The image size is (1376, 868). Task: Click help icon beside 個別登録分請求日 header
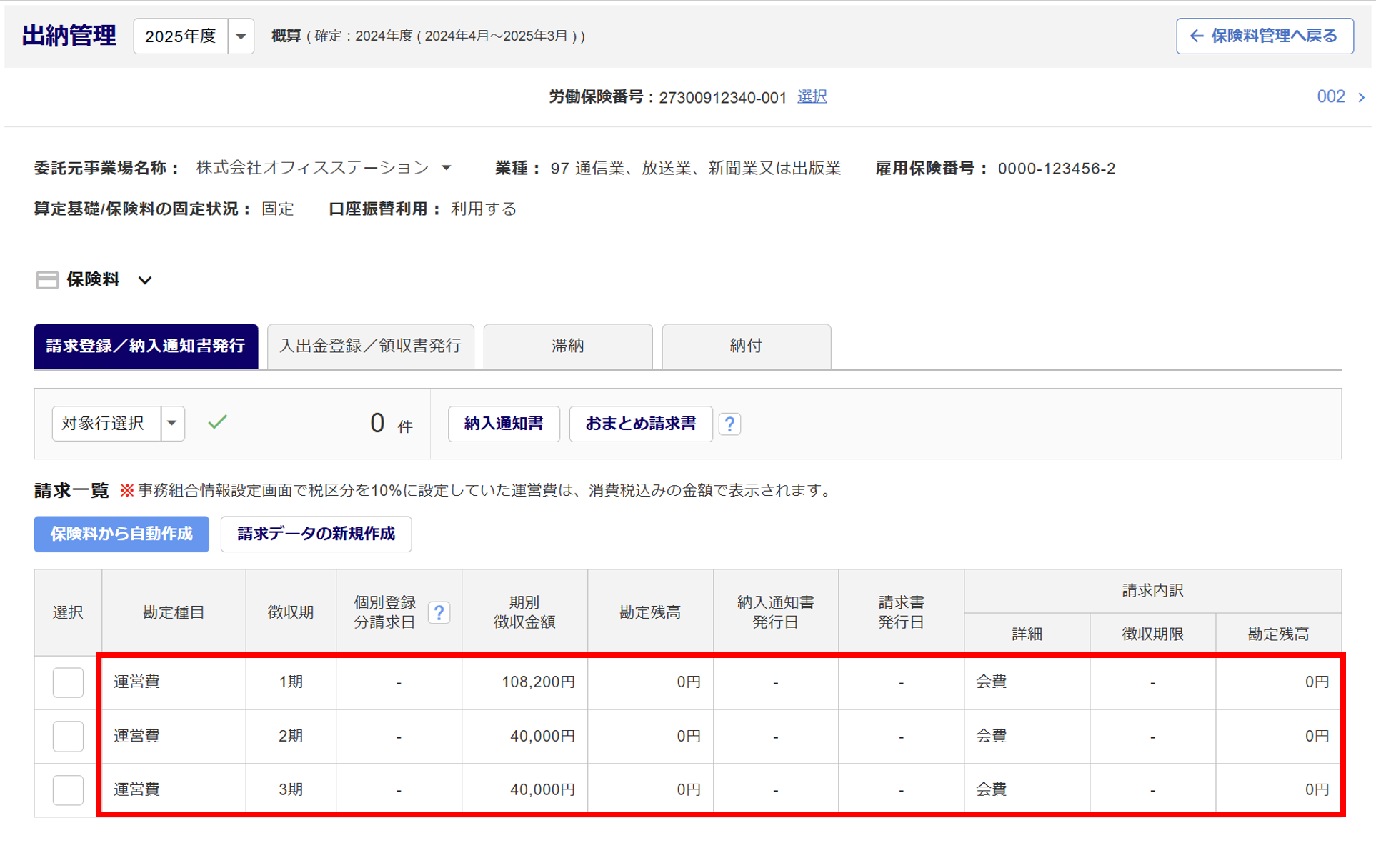point(439,612)
